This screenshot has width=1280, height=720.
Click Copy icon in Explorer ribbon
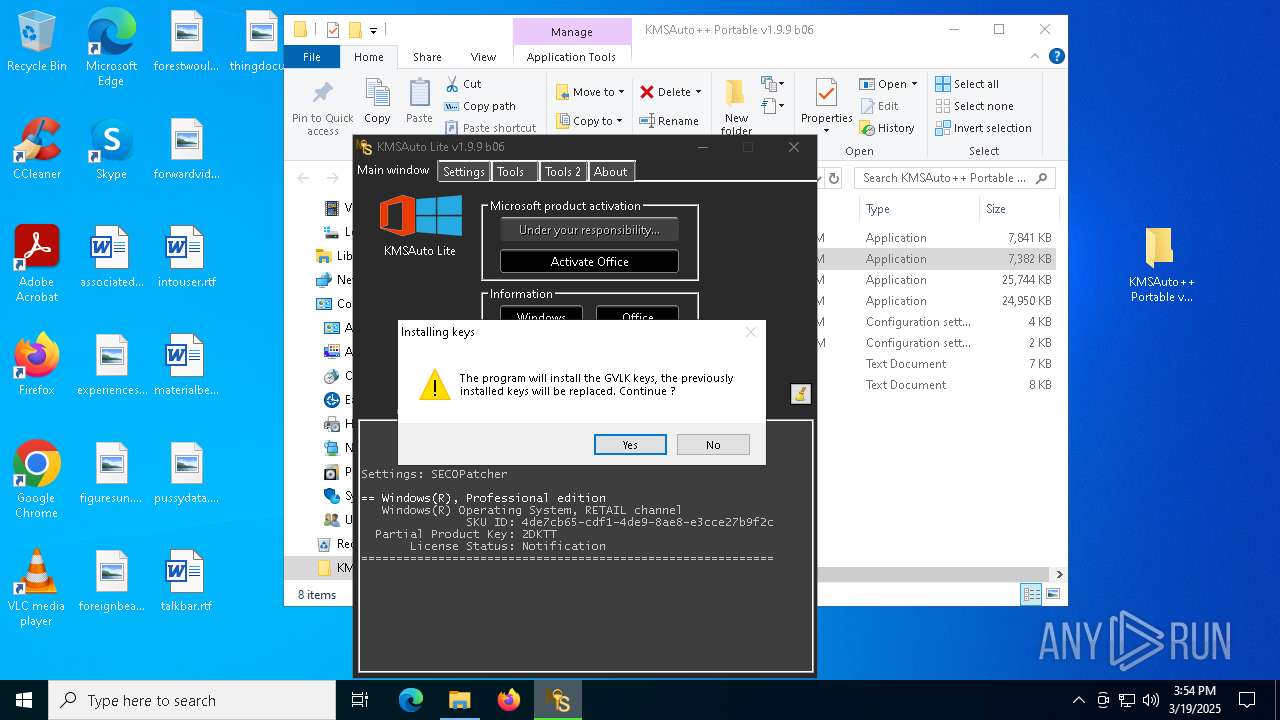click(377, 101)
